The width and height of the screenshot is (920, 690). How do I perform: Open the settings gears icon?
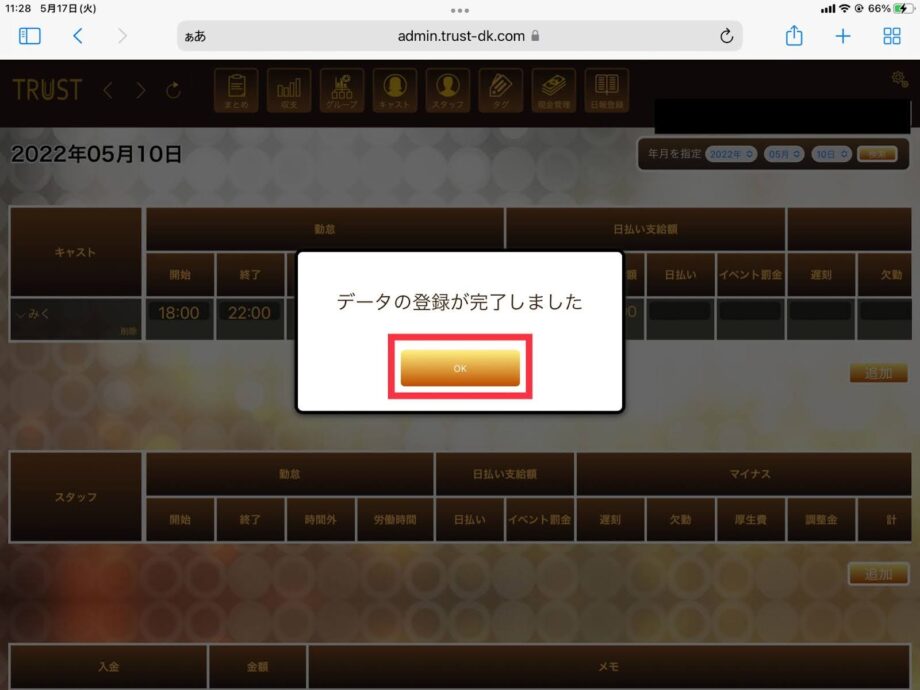[899, 79]
